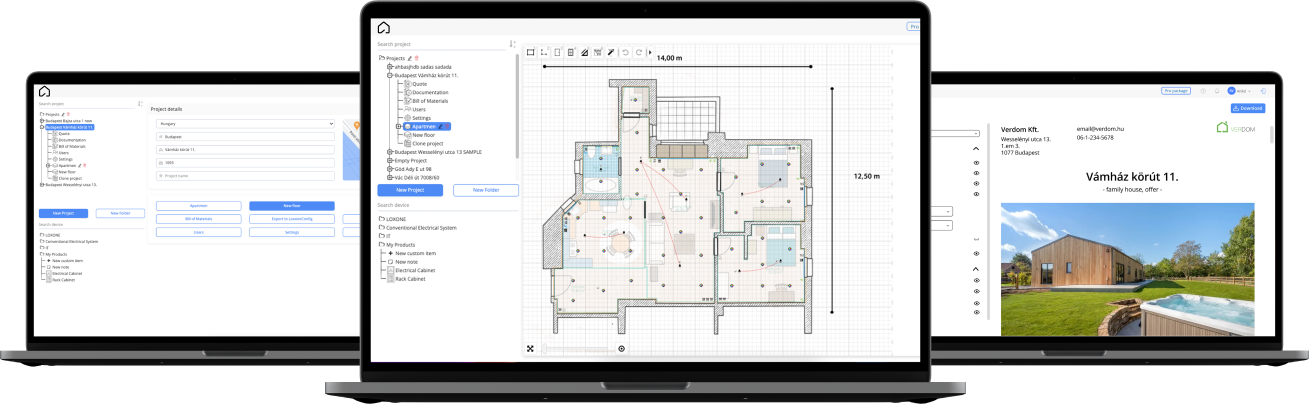The image size is (1309, 404).
Task: Click Search device field in center window
Action: coord(447,205)
